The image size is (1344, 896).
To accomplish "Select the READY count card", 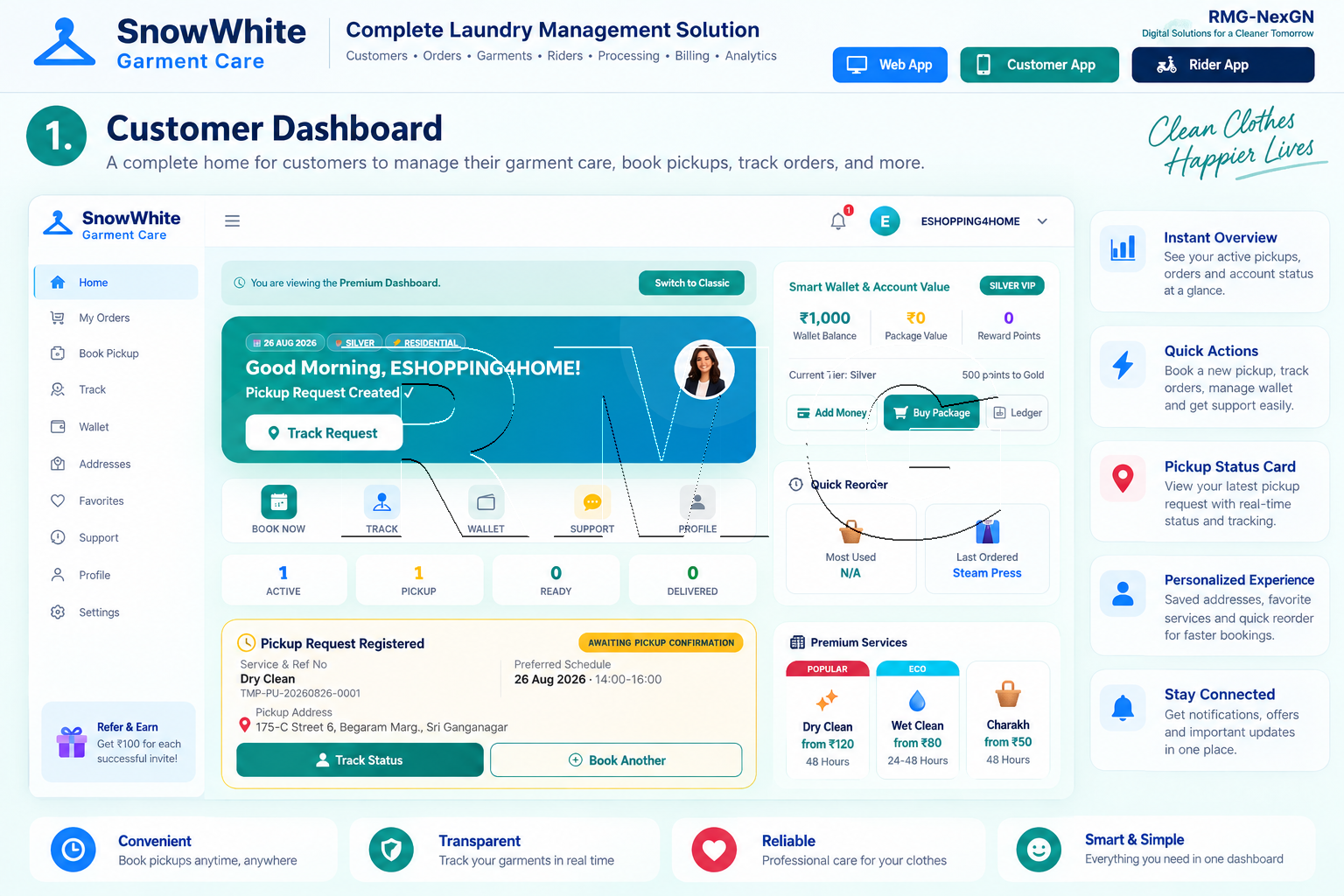I will pyautogui.click(x=556, y=580).
